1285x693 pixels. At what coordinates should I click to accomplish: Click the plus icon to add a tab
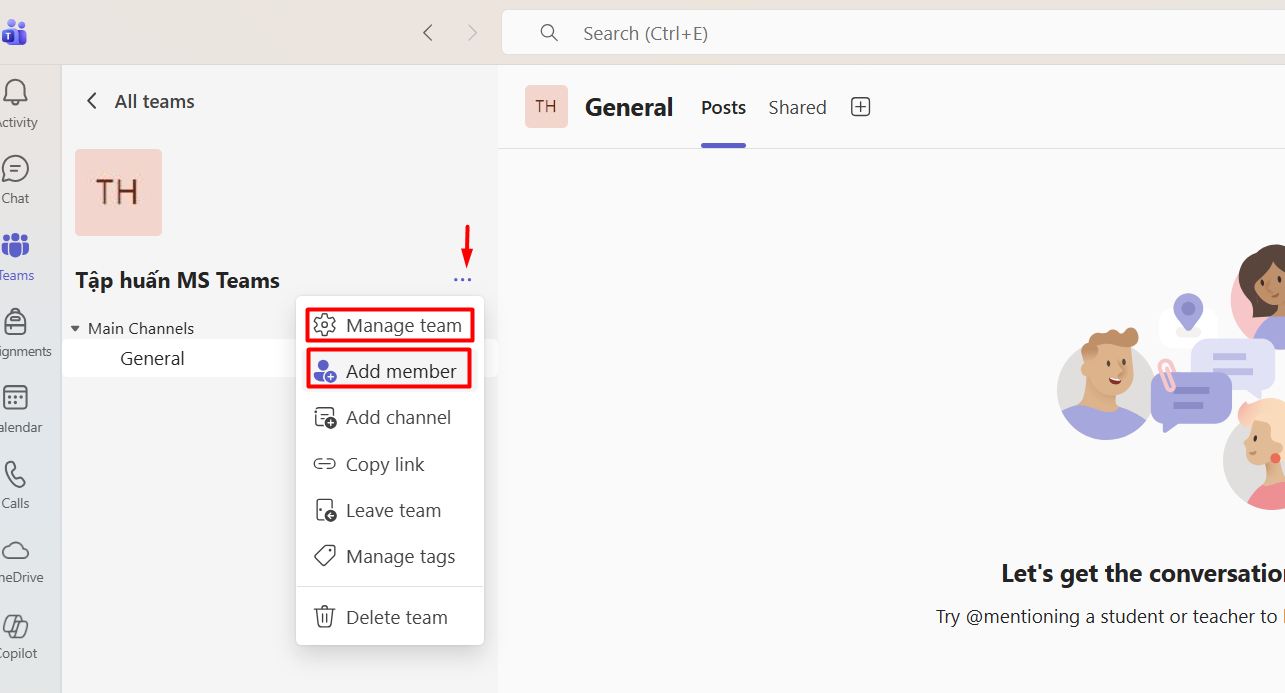(860, 107)
